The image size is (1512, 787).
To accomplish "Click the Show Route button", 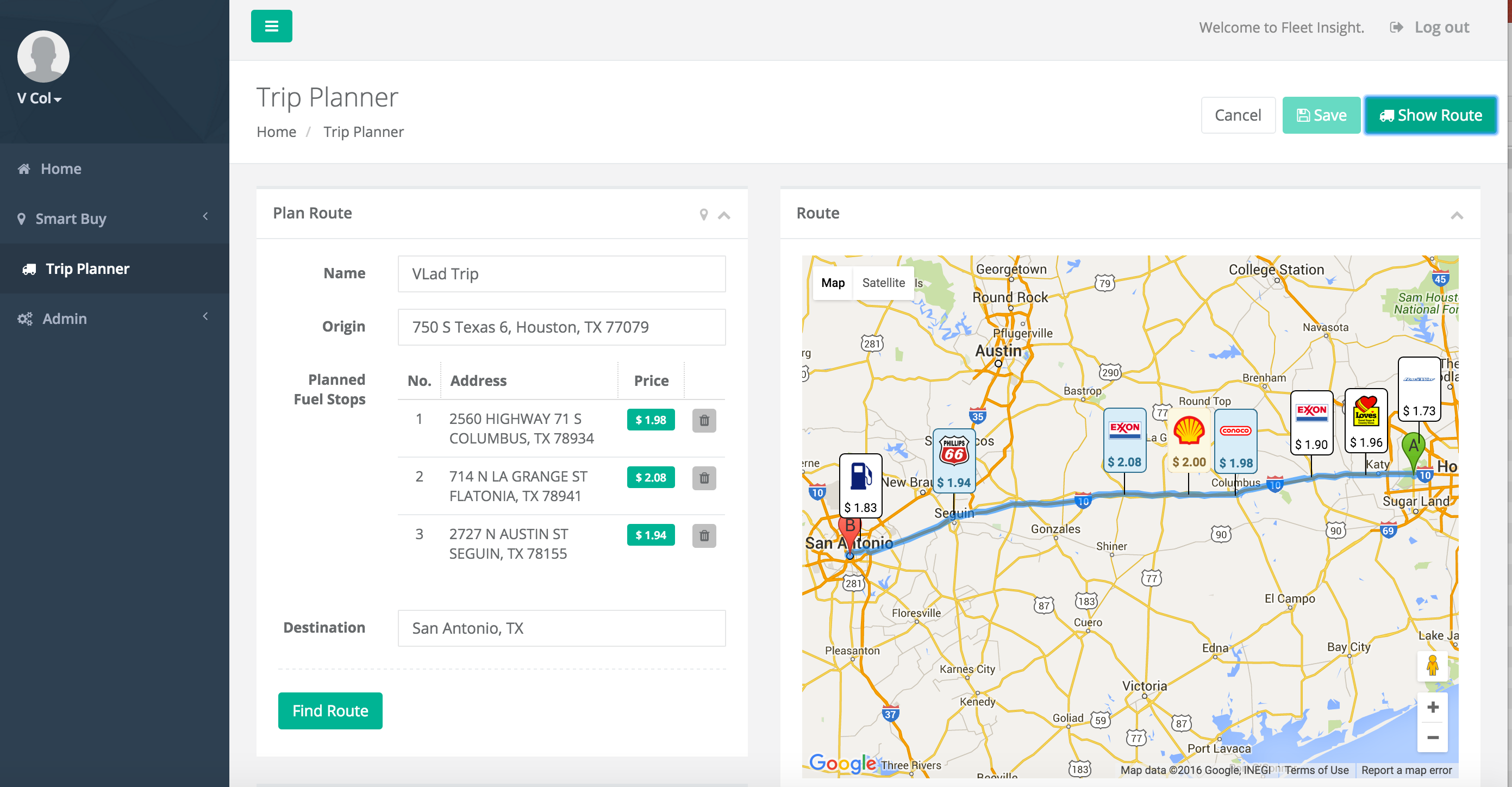I will tap(1430, 115).
